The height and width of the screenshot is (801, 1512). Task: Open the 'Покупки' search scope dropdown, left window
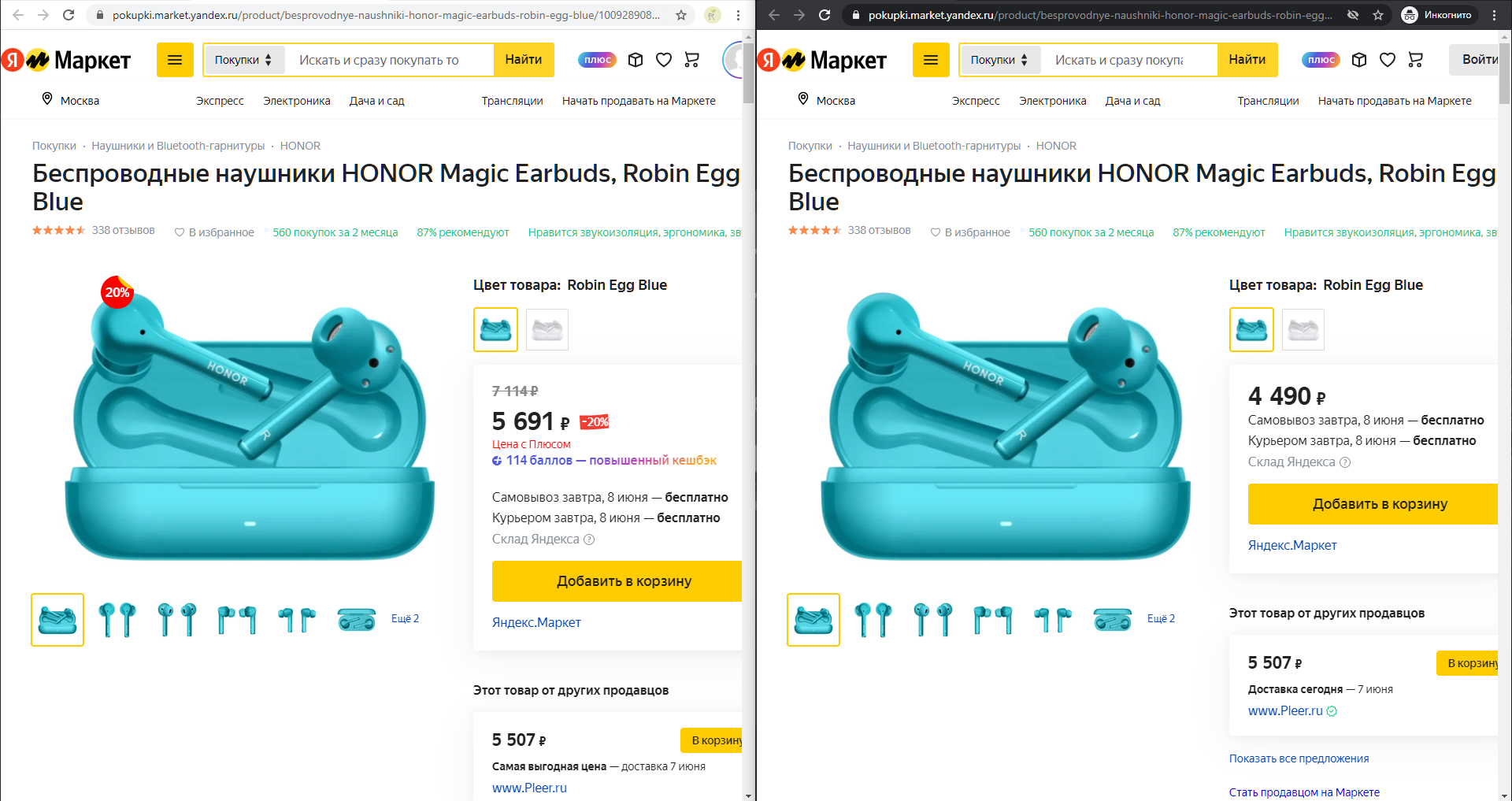(x=243, y=60)
